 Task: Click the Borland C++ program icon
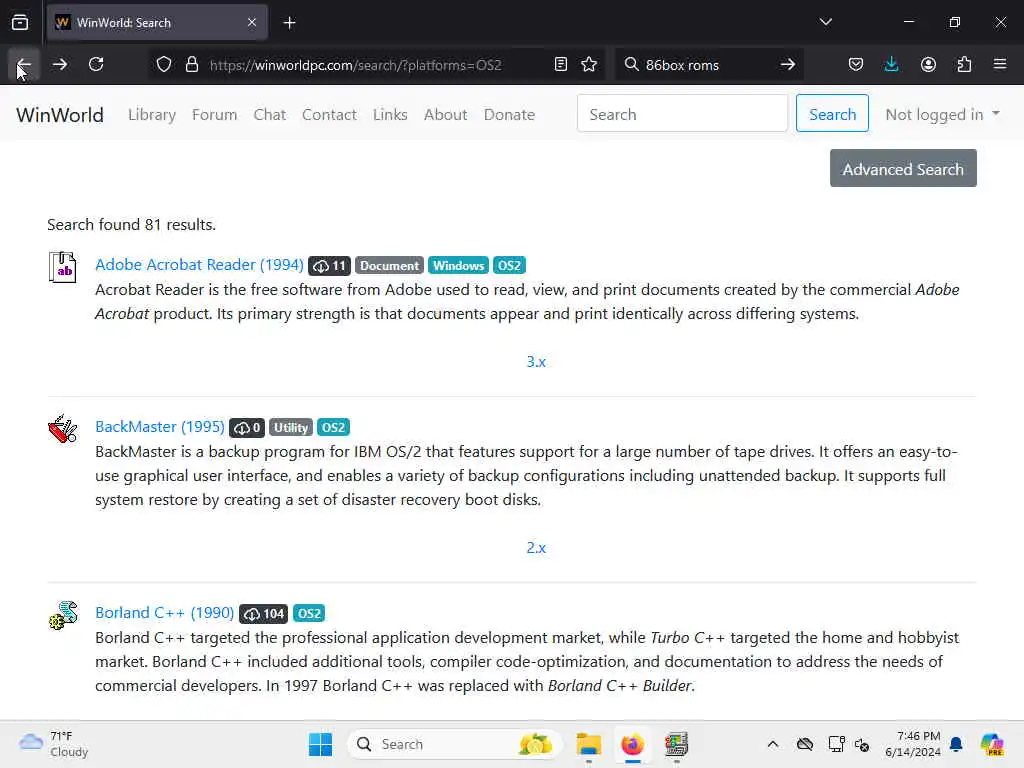coord(63,615)
